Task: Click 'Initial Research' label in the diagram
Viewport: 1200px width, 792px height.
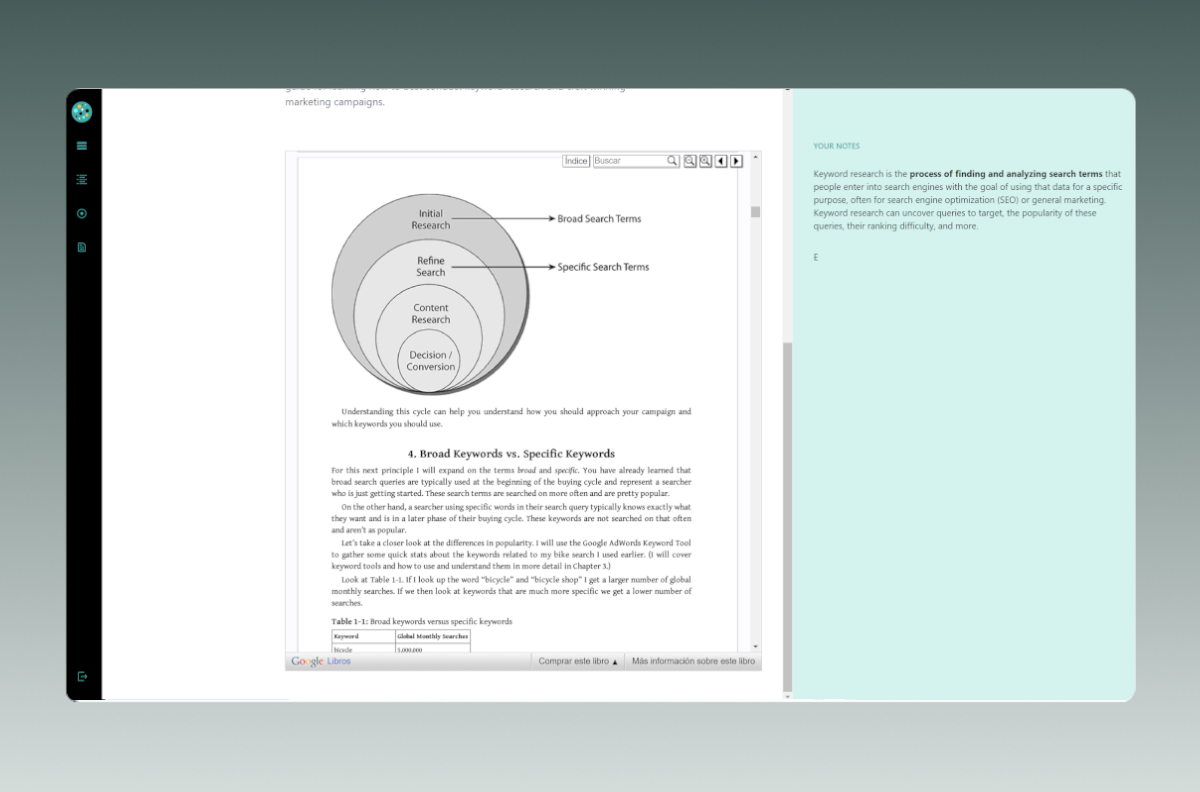Action: (x=431, y=219)
